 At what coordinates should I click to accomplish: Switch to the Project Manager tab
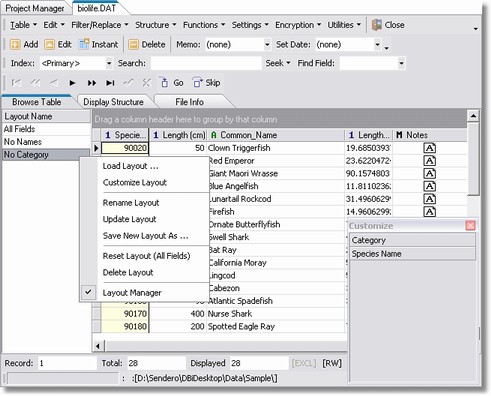[x=35, y=8]
